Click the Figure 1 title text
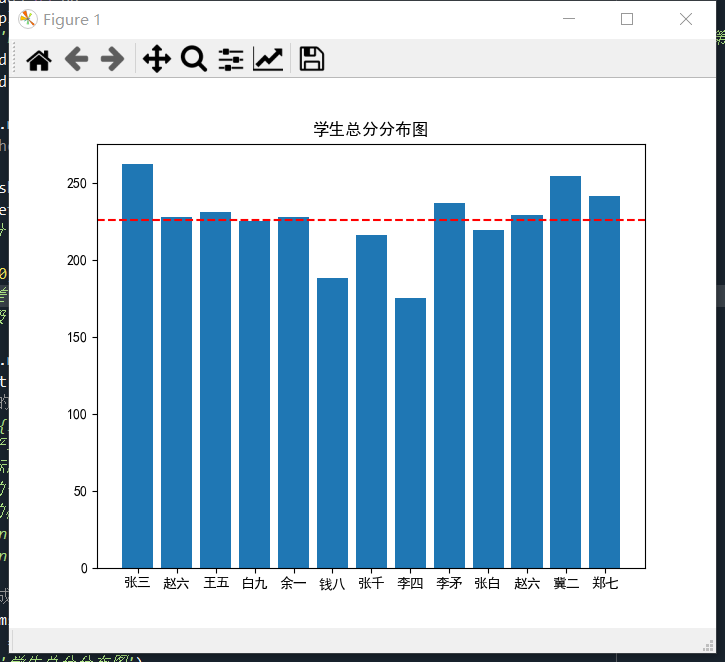Viewport: 725px width, 662px height. coord(72,20)
